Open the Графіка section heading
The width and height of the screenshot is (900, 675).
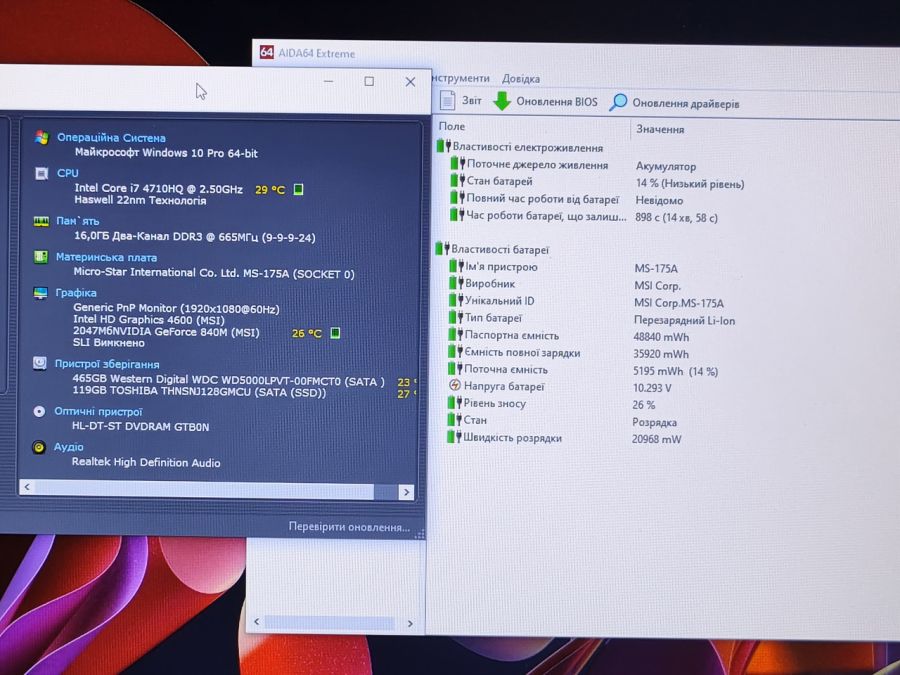[x=76, y=293]
